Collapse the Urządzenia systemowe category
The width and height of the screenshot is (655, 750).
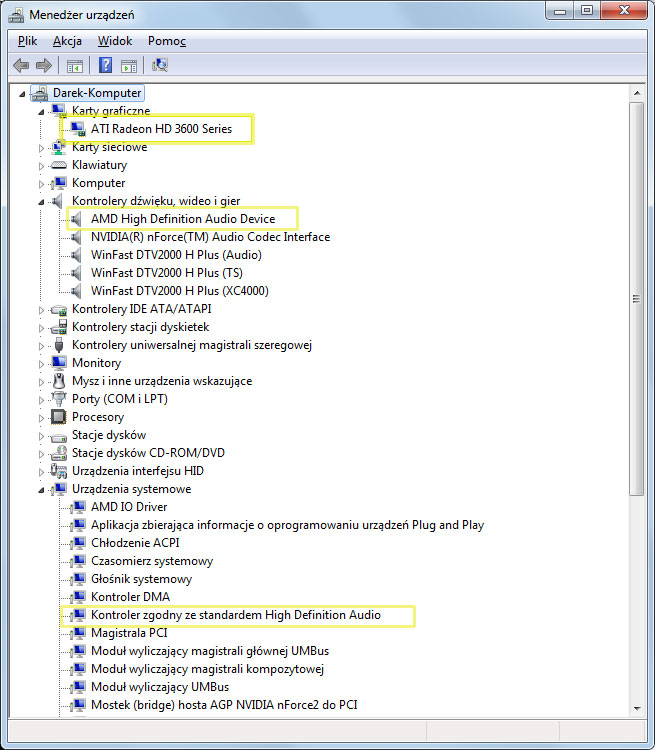pos(41,490)
